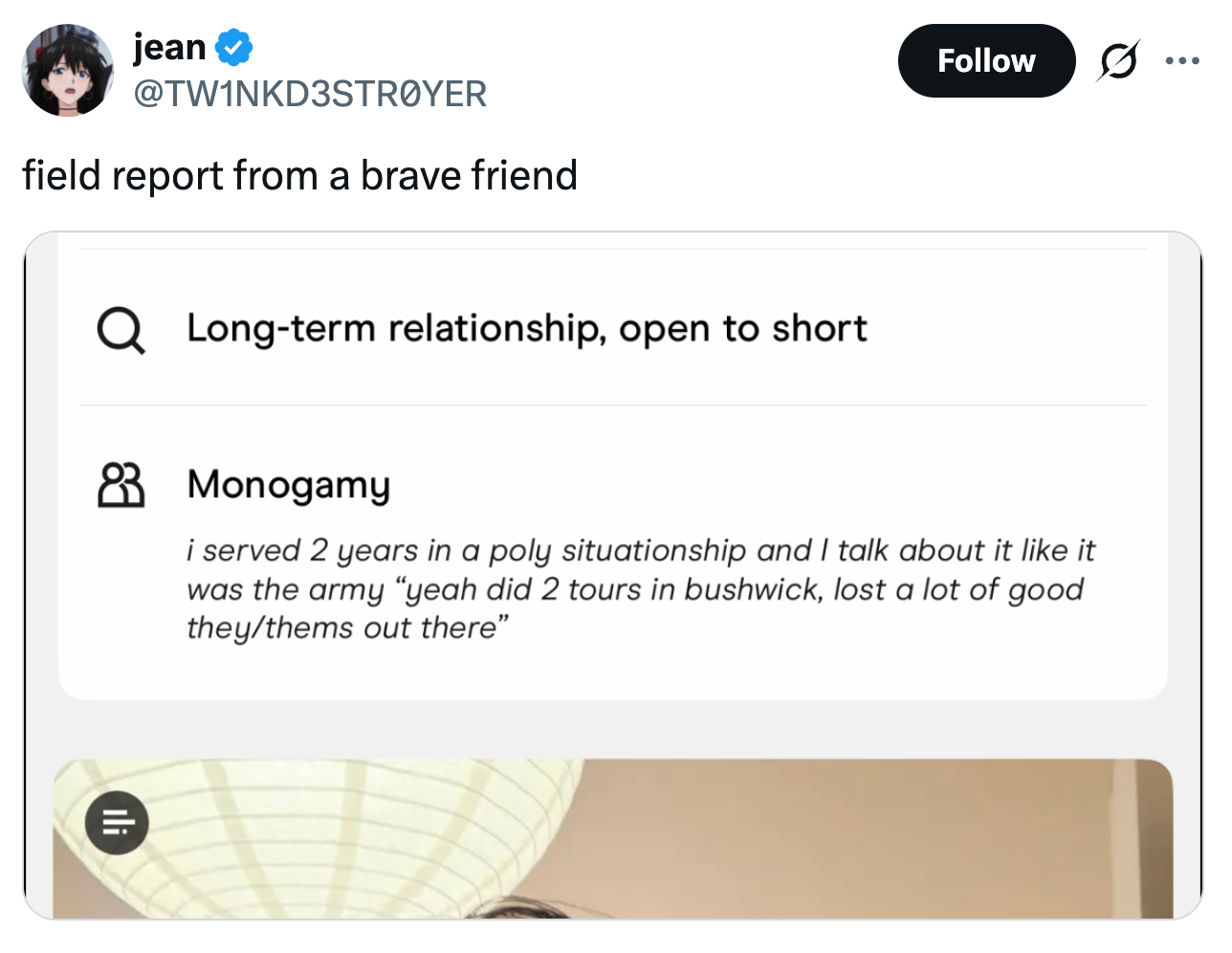The width and height of the screenshot is (1232, 953).
Task: Click the magnifying glass icon in the card
Action: [121, 330]
